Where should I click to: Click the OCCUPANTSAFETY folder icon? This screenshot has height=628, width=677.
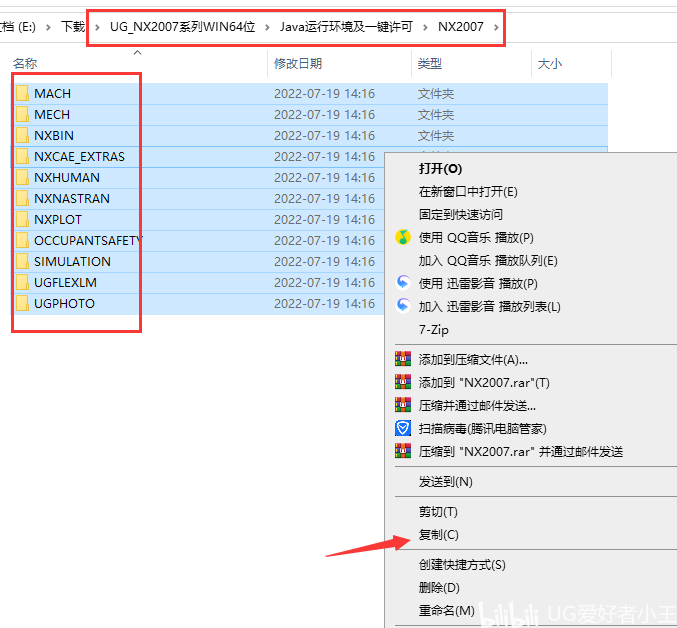pyautogui.click(x=22, y=240)
